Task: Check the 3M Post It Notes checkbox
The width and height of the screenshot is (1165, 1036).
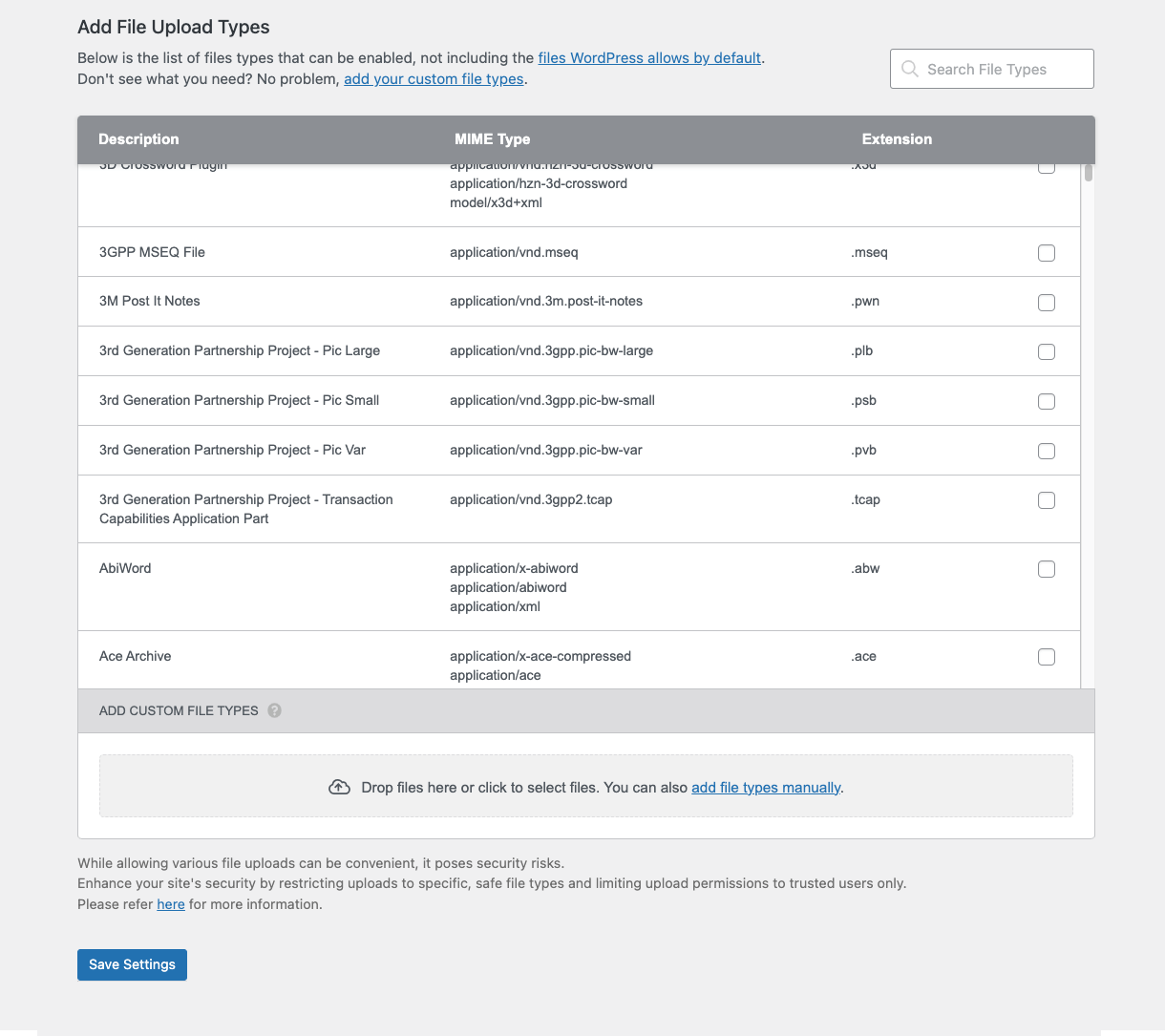Action: click(1047, 303)
